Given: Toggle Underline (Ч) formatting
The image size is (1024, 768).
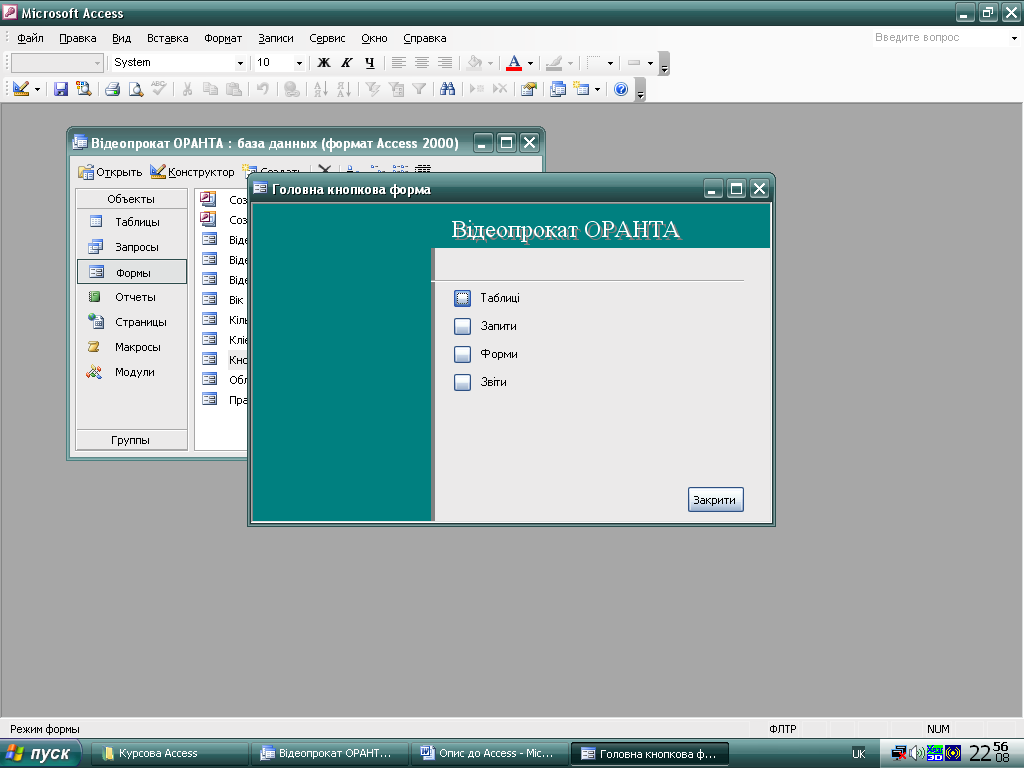Looking at the screenshot, I should coord(370,63).
